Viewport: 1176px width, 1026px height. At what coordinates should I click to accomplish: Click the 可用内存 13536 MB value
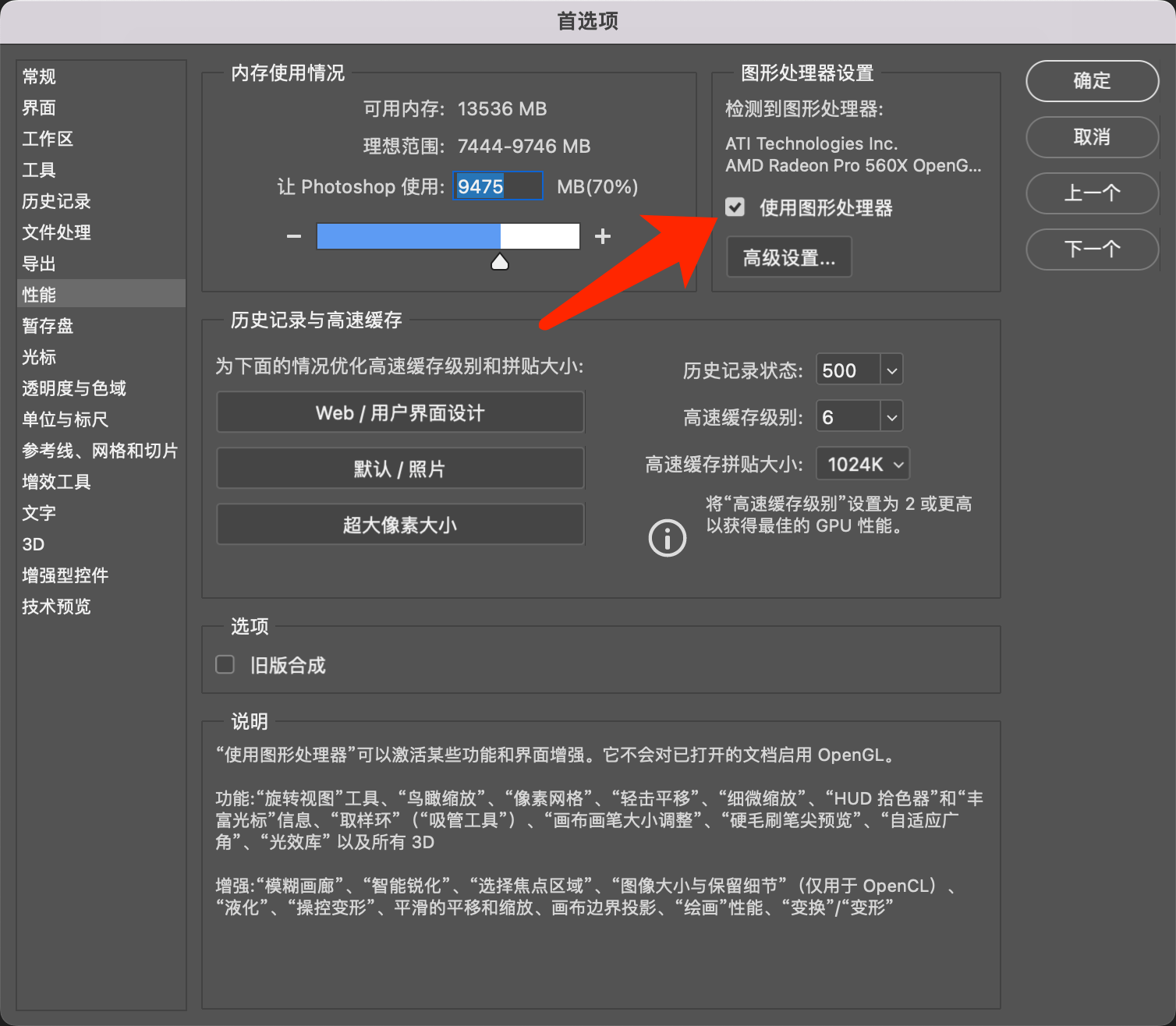click(x=501, y=108)
